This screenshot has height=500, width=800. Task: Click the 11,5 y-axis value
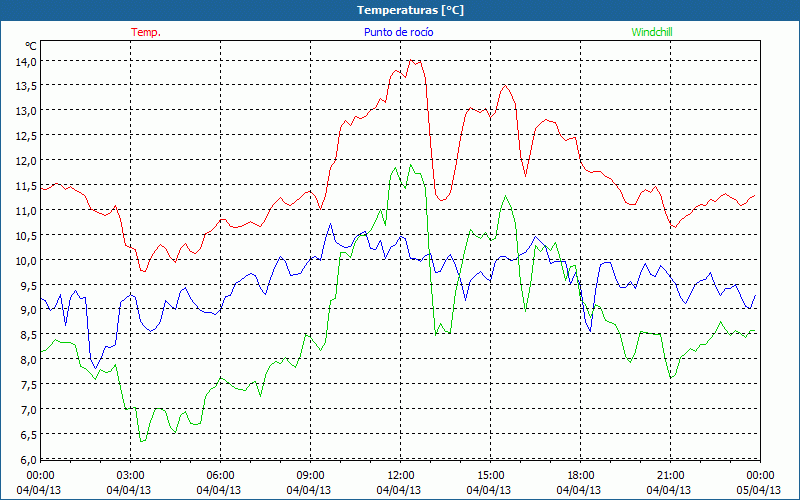tap(27, 186)
